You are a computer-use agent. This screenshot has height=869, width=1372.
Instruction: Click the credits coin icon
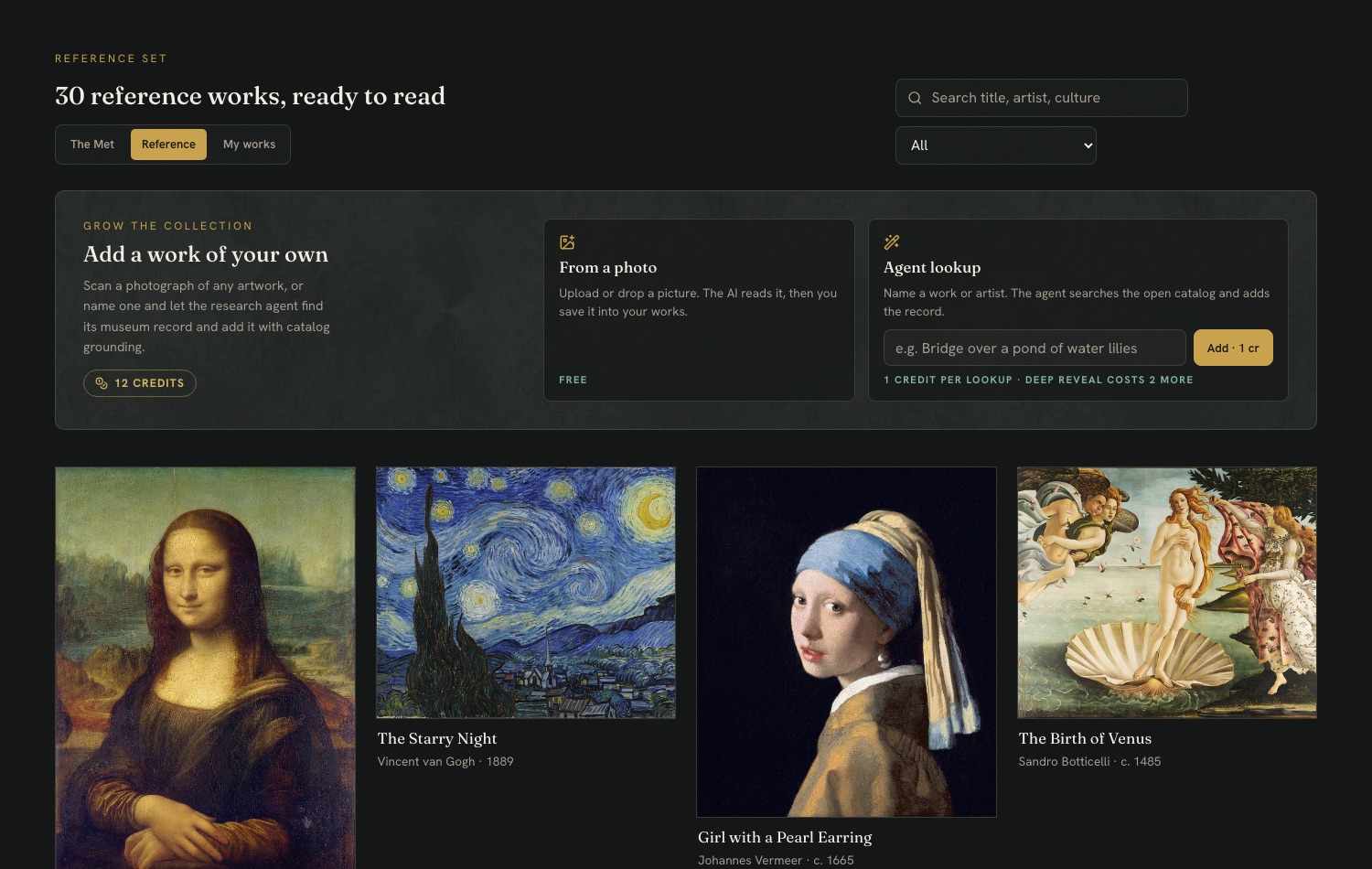(102, 383)
